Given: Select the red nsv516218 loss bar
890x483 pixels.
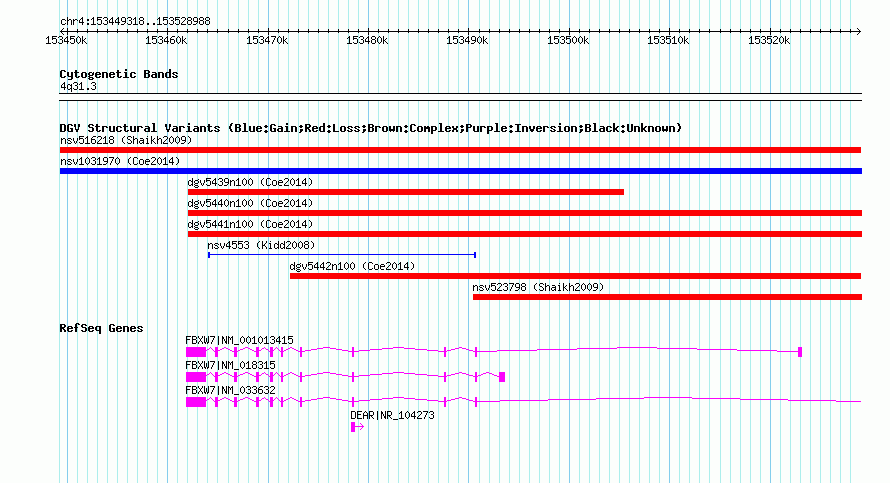Looking at the screenshot, I should click(460, 150).
